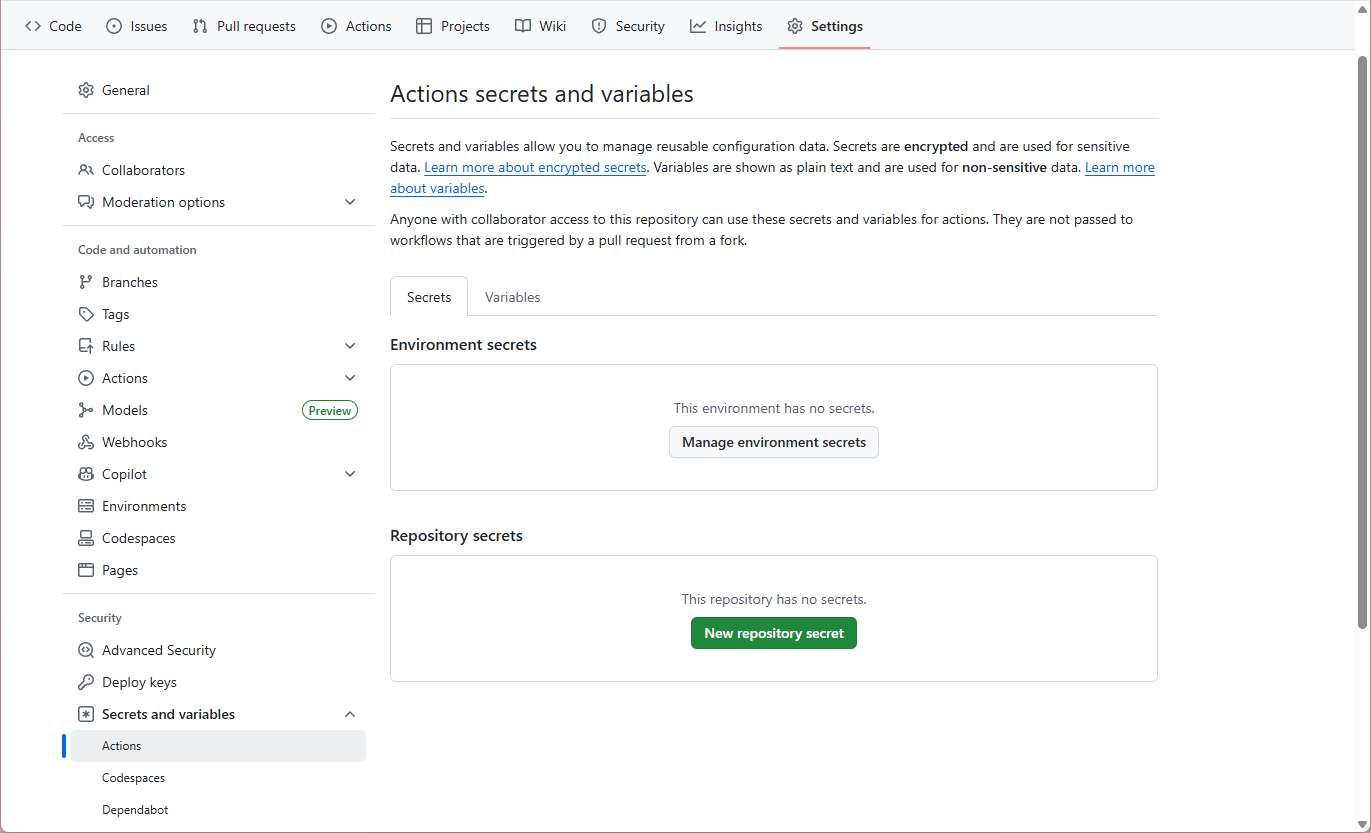Select the Branches icon in sidebar
The image size is (1371, 833).
[86, 281]
